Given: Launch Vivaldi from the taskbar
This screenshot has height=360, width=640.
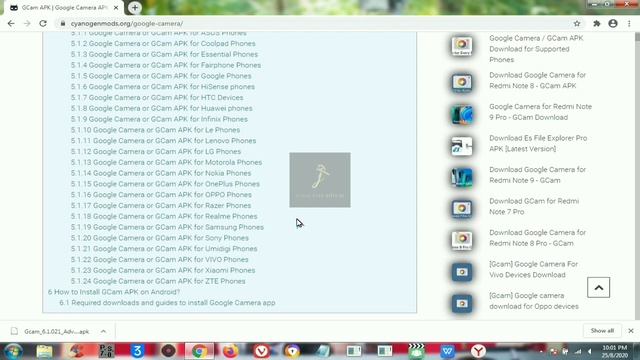Looking at the screenshot, I should pyautogui.click(x=261, y=351).
